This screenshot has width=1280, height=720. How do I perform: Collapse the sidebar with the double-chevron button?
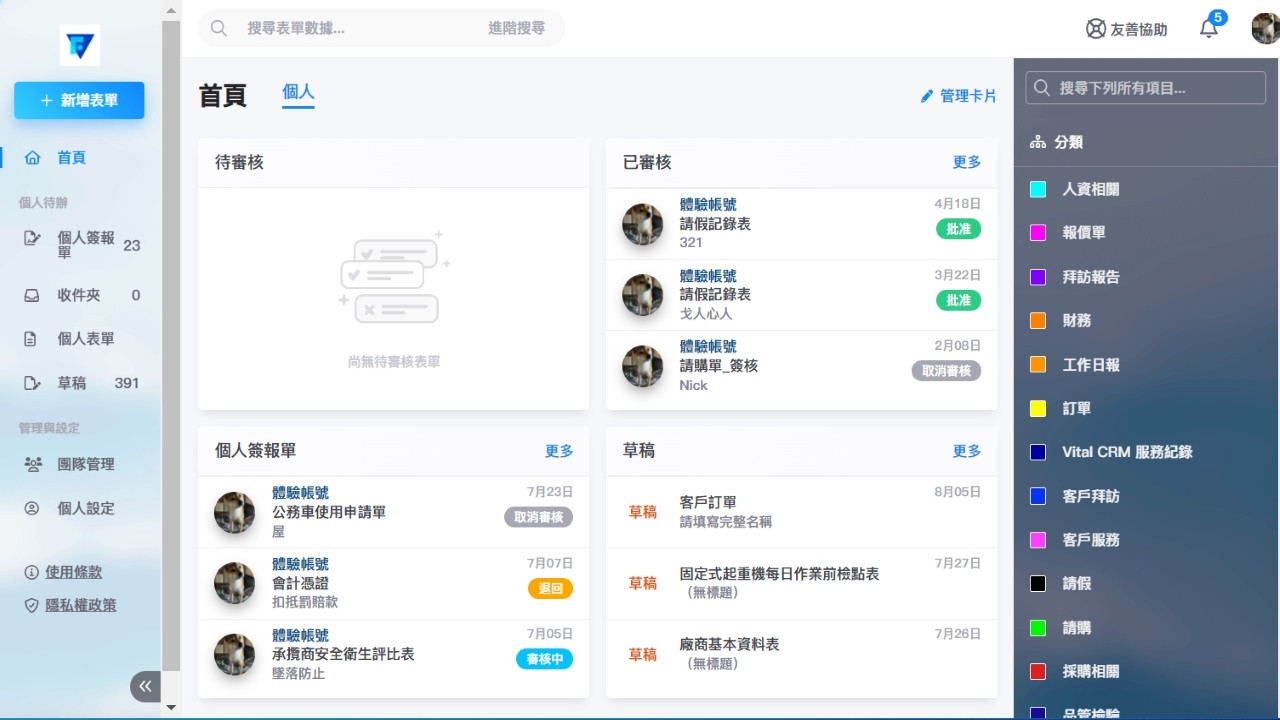(145, 686)
